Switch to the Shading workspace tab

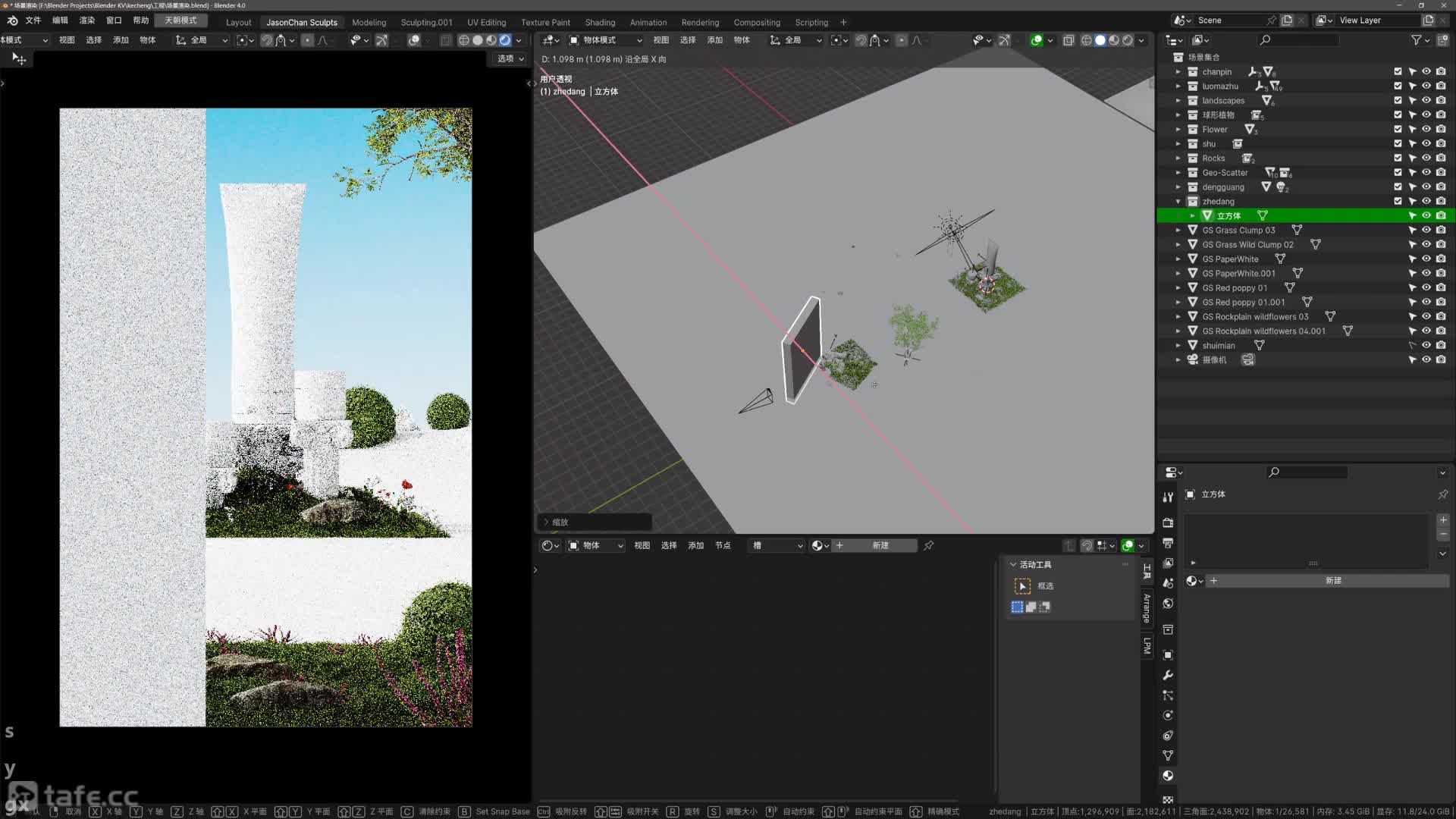pyautogui.click(x=600, y=22)
